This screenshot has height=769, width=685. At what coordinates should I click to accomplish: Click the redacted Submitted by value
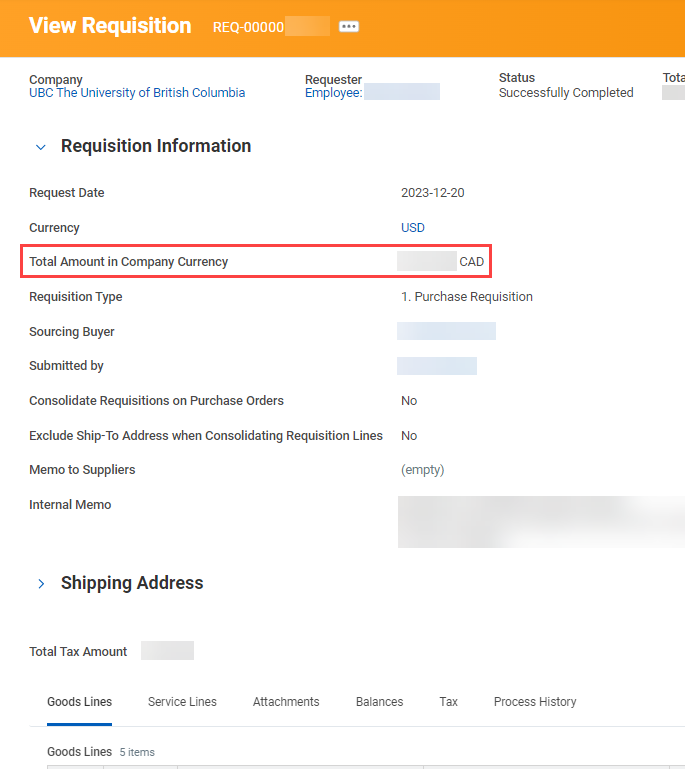tap(436, 366)
